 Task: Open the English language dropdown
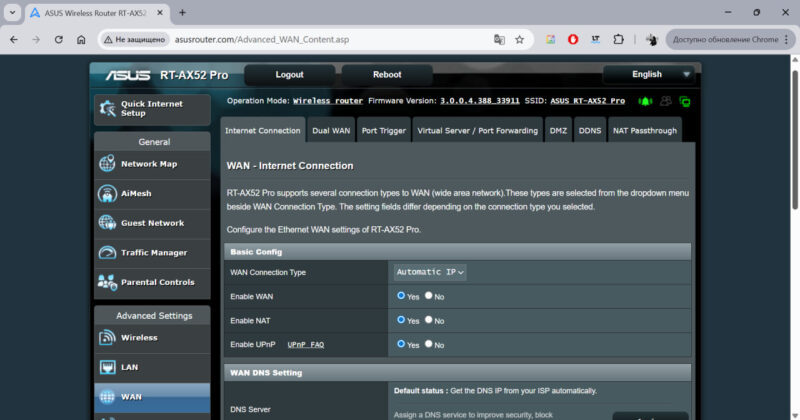tap(648, 75)
